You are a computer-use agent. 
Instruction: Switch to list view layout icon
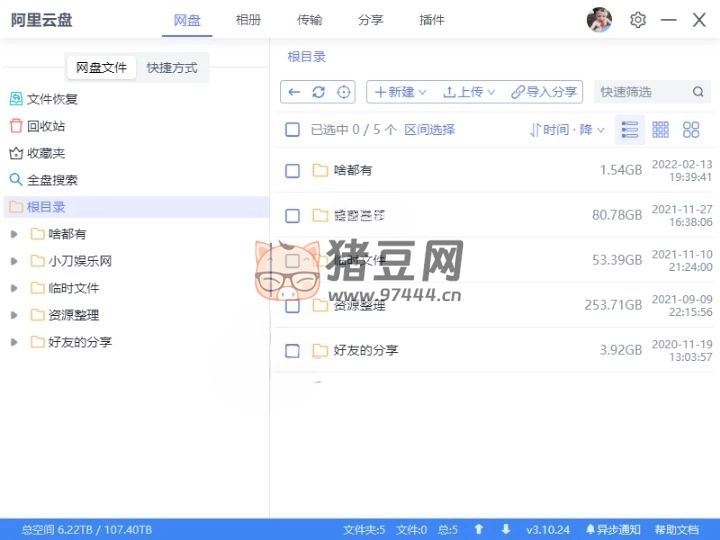pos(630,130)
